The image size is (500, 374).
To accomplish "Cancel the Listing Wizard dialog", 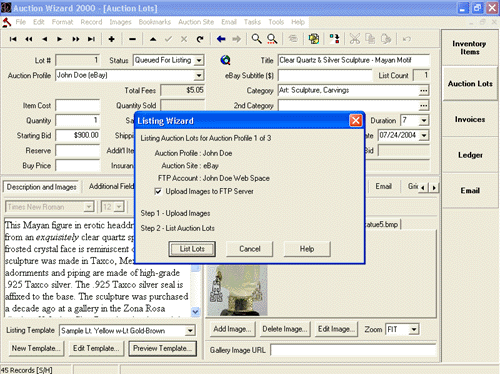I will point(250,249).
